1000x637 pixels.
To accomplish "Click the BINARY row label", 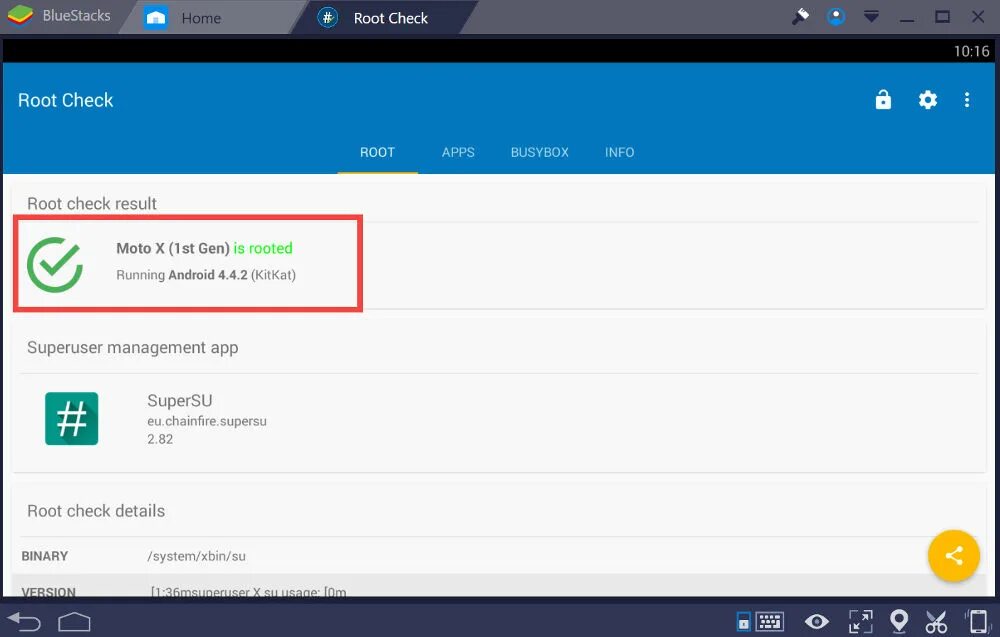I will pyautogui.click(x=45, y=556).
